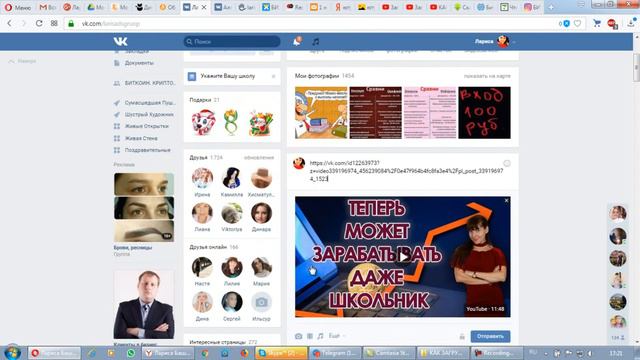Click the Отправить button

click(490, 336)
